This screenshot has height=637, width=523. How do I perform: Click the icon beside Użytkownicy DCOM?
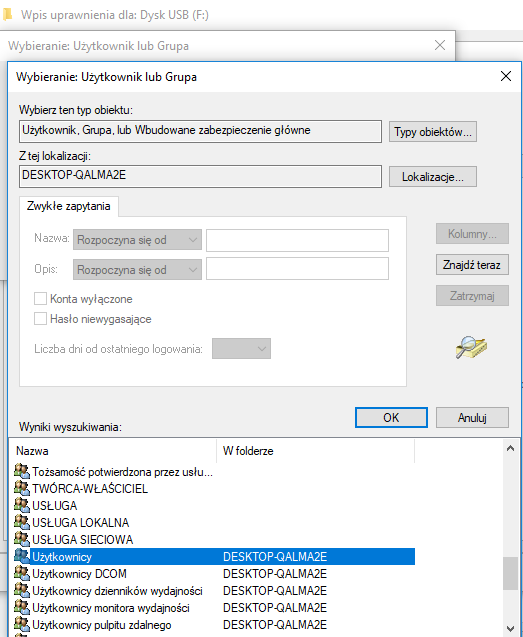22,573
